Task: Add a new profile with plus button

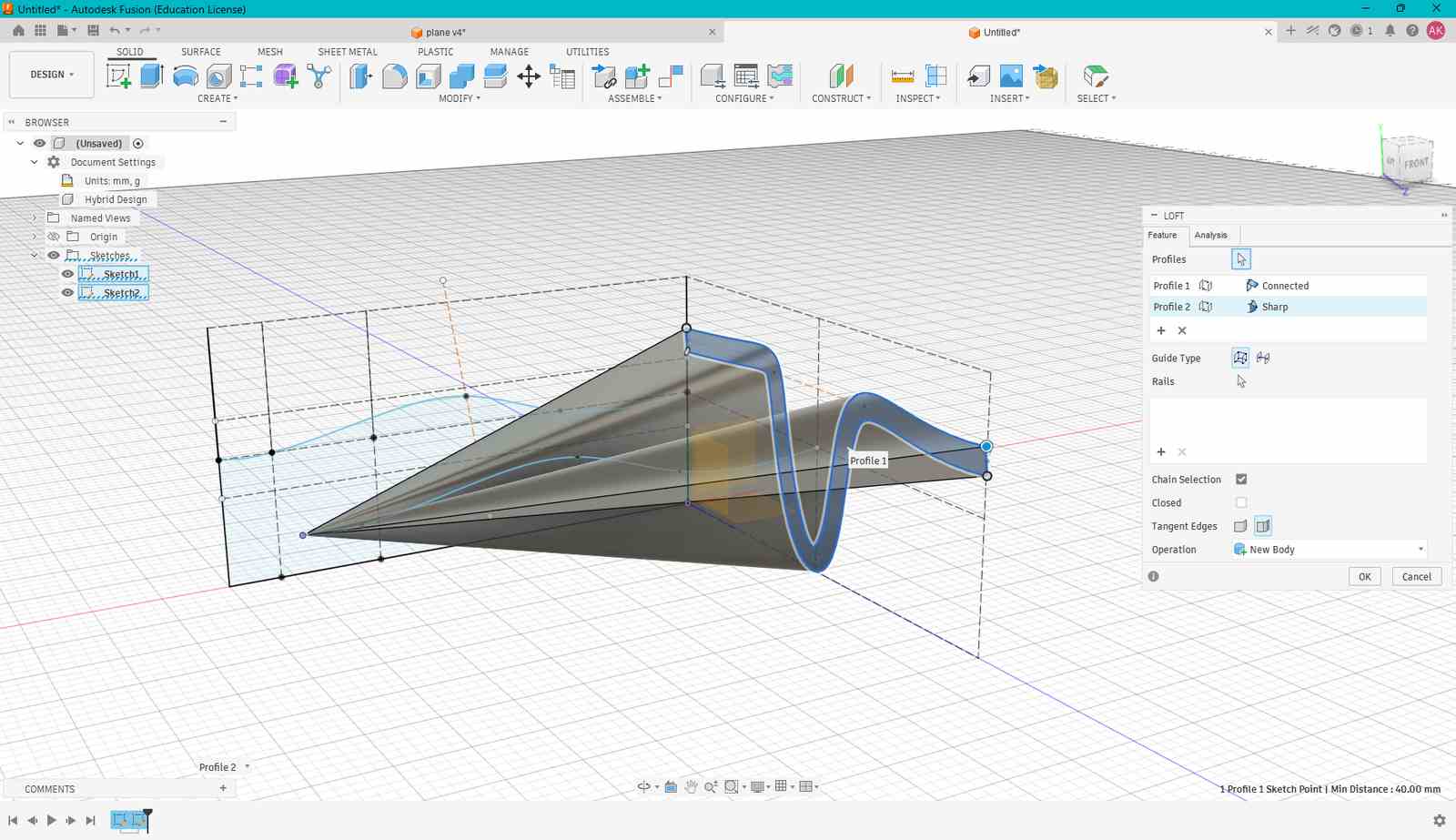Action: pos(1161,330)
